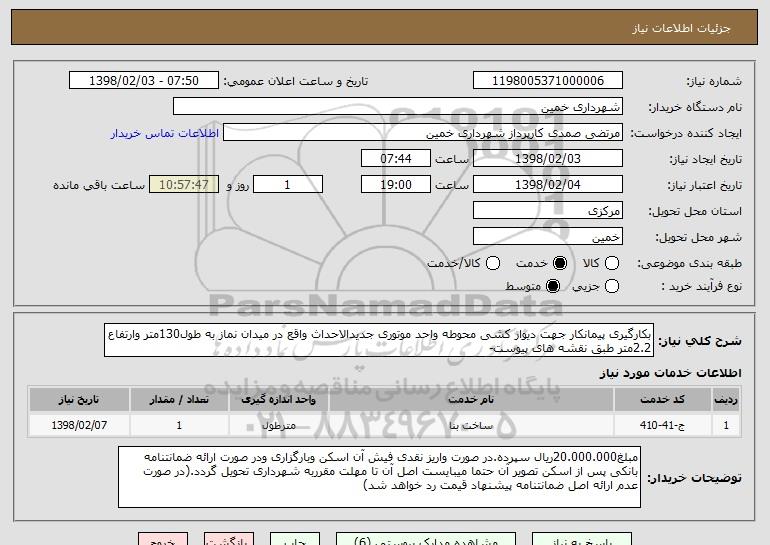Image resolution: width=770 pixels, height=545 pixels.
Task: Click the تعداد / مقدار column header
Action: tap(179, 400)
